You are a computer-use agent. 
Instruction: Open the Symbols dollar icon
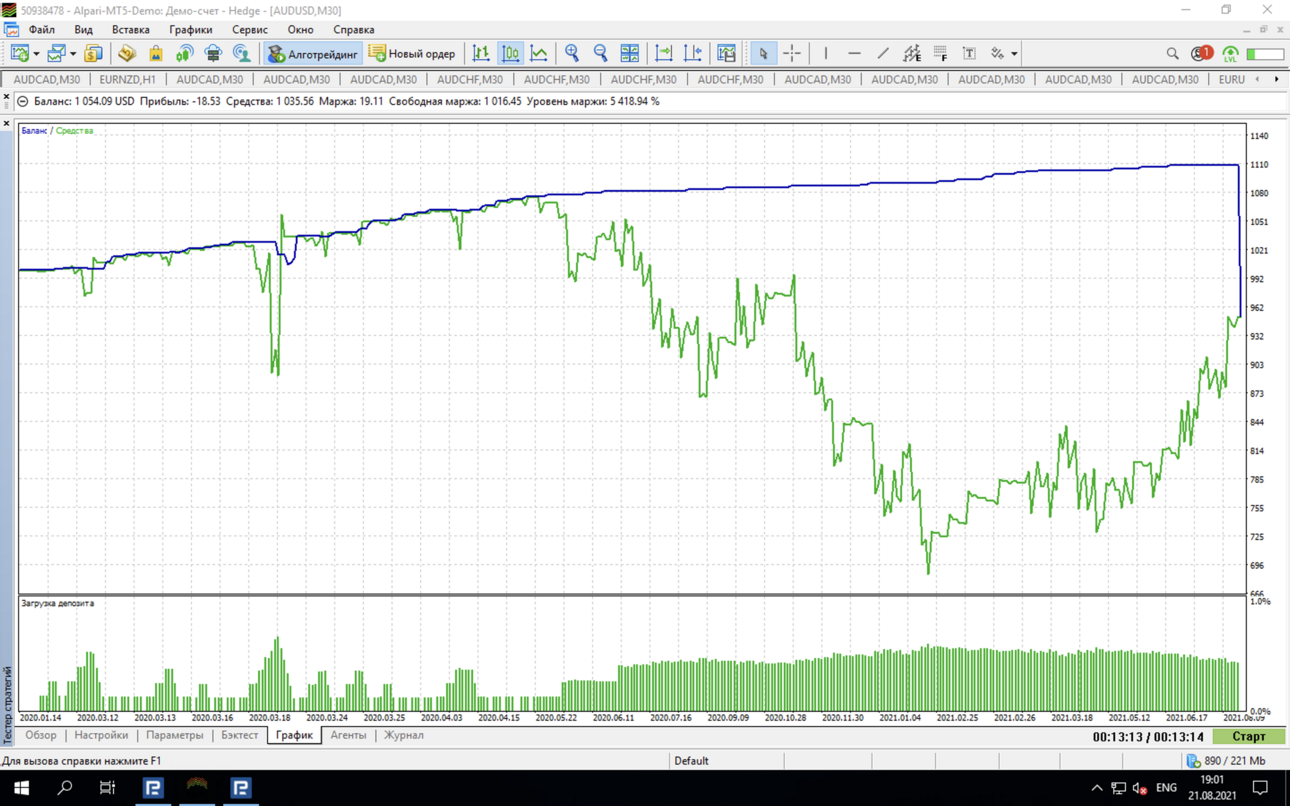tap(93, 53)
